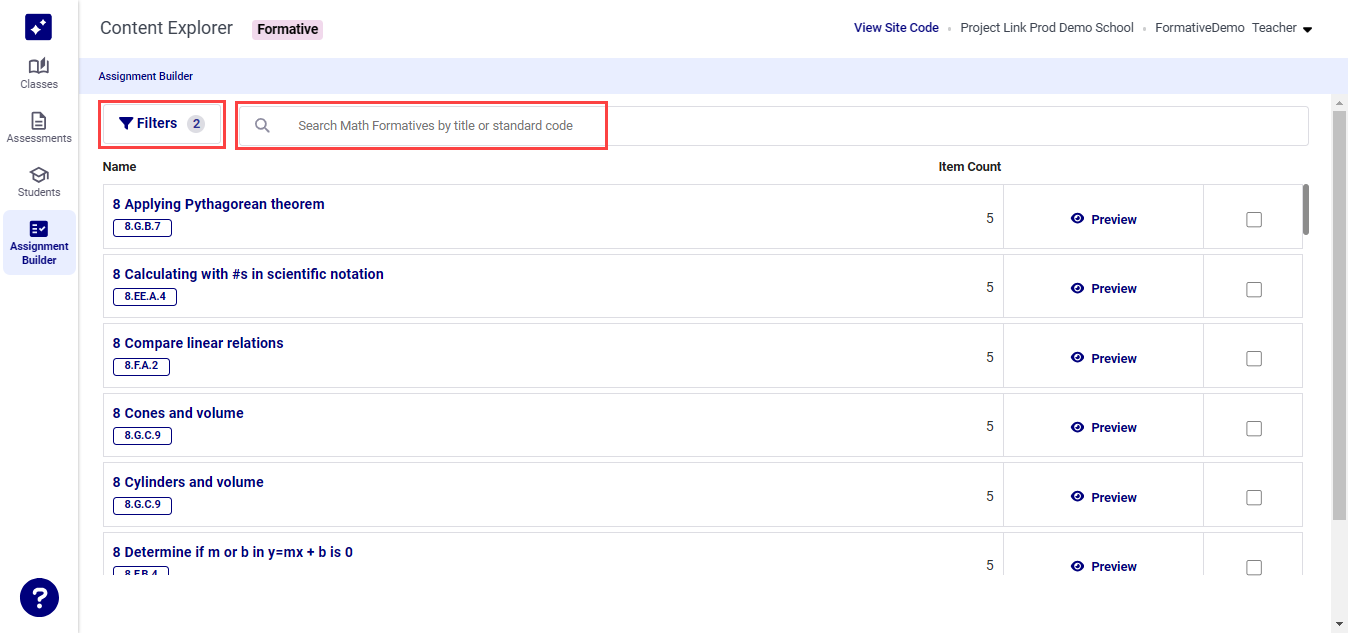Click the 8.G.C.9 standard code badge
The width and height of the screenshot is (1348, 633).
click(141, 435)
